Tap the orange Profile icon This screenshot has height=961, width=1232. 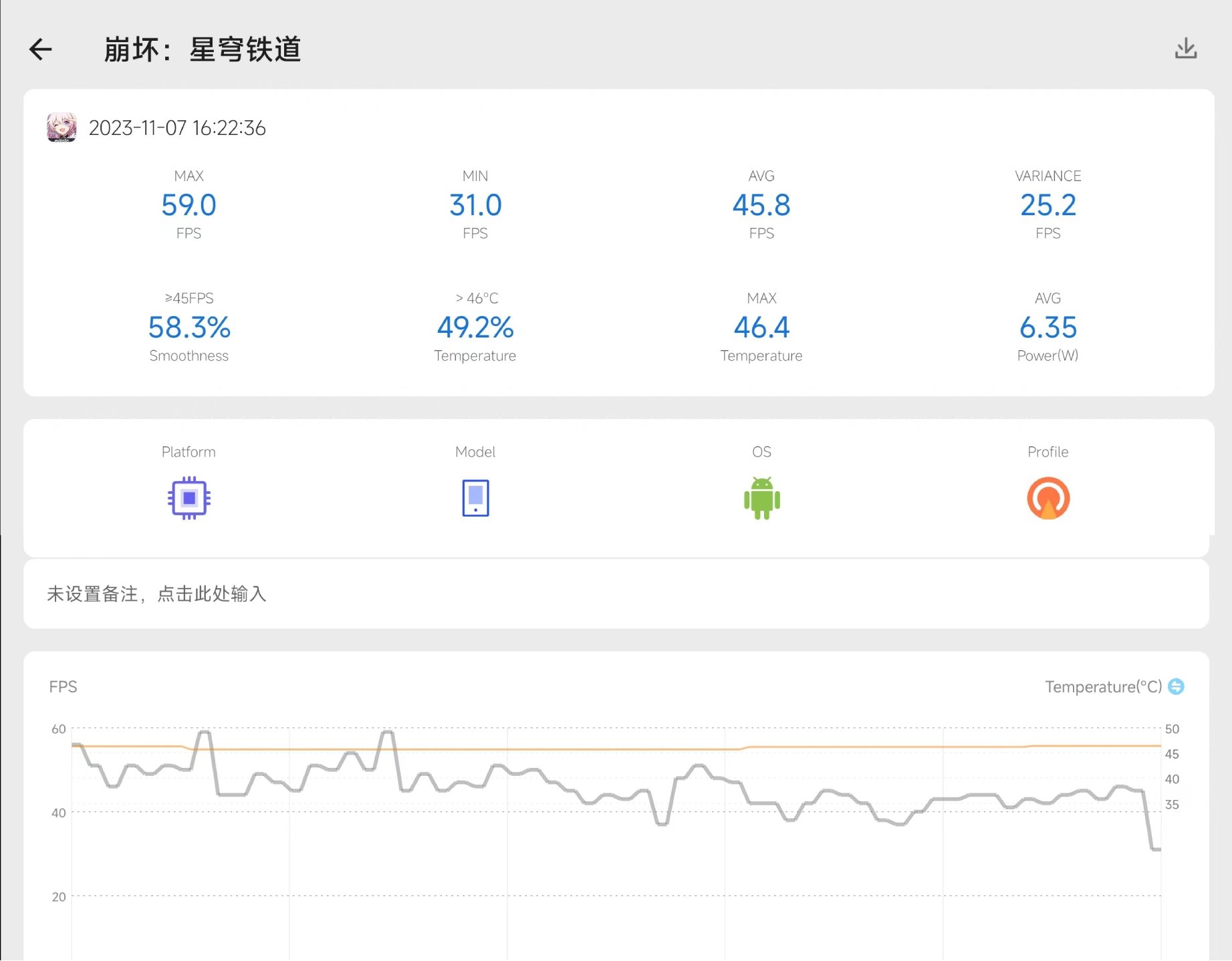pyautogui.click(x=1048, y=498)
